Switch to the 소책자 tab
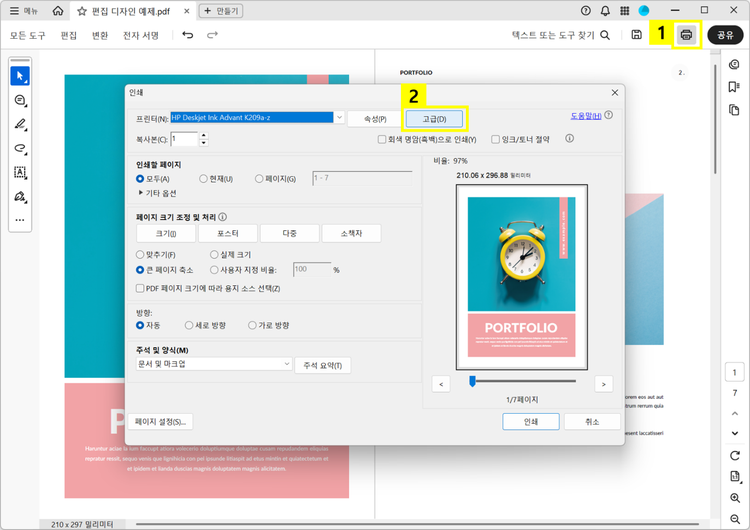 (x=352, y=233)
